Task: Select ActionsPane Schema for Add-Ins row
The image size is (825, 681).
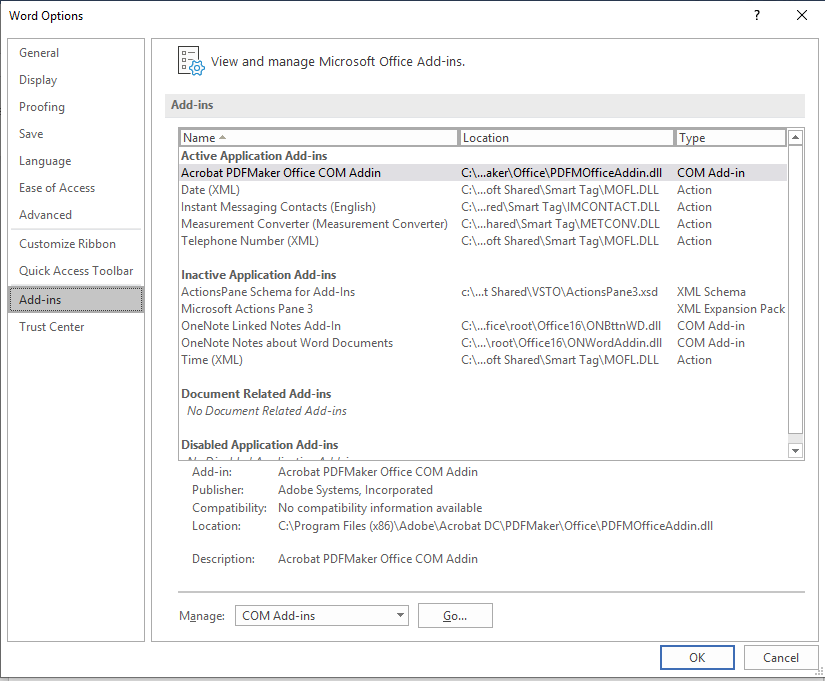Action: (x=483, y=292)
